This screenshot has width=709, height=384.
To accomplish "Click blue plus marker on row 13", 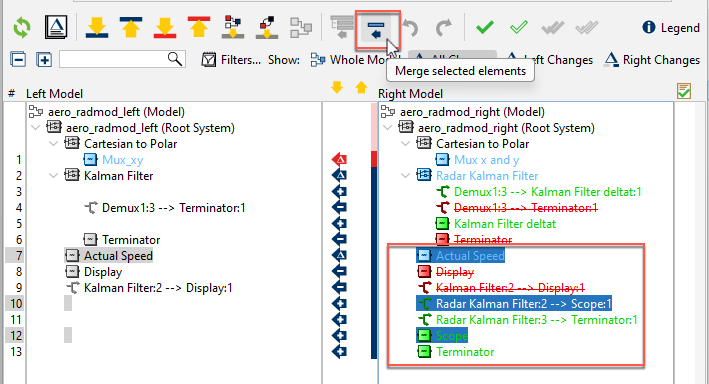I will pyautogui.click(x=339, y=351).
